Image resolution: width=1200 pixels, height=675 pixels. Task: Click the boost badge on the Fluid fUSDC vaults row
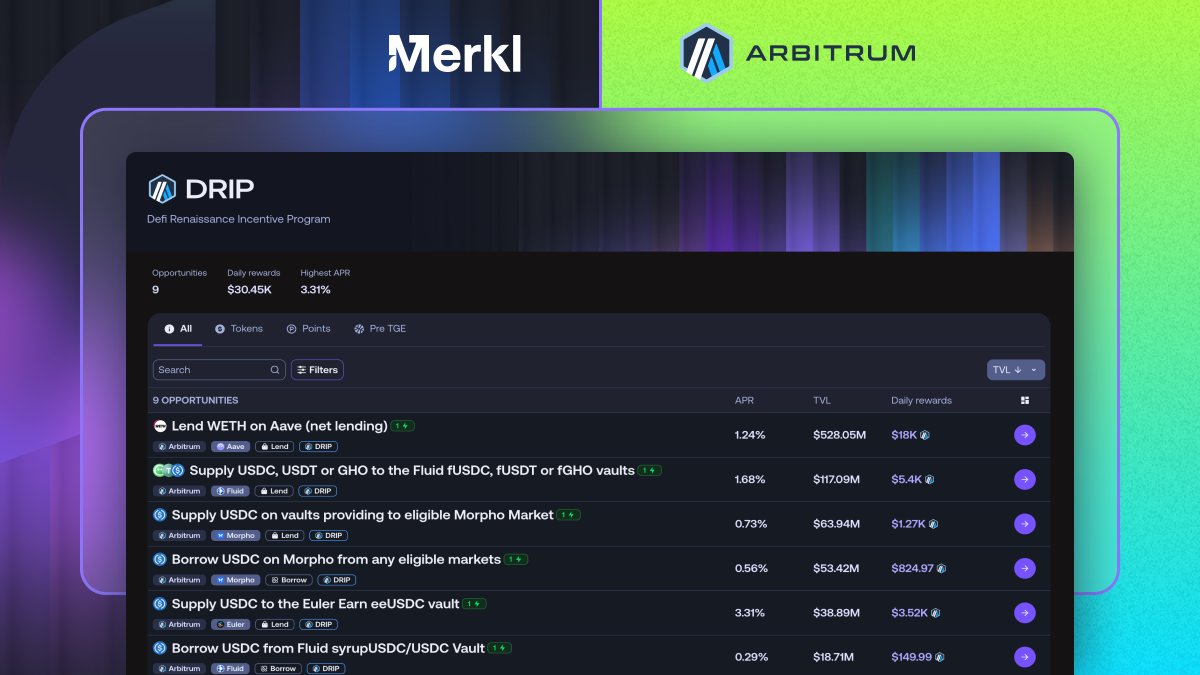click(650, 470)
